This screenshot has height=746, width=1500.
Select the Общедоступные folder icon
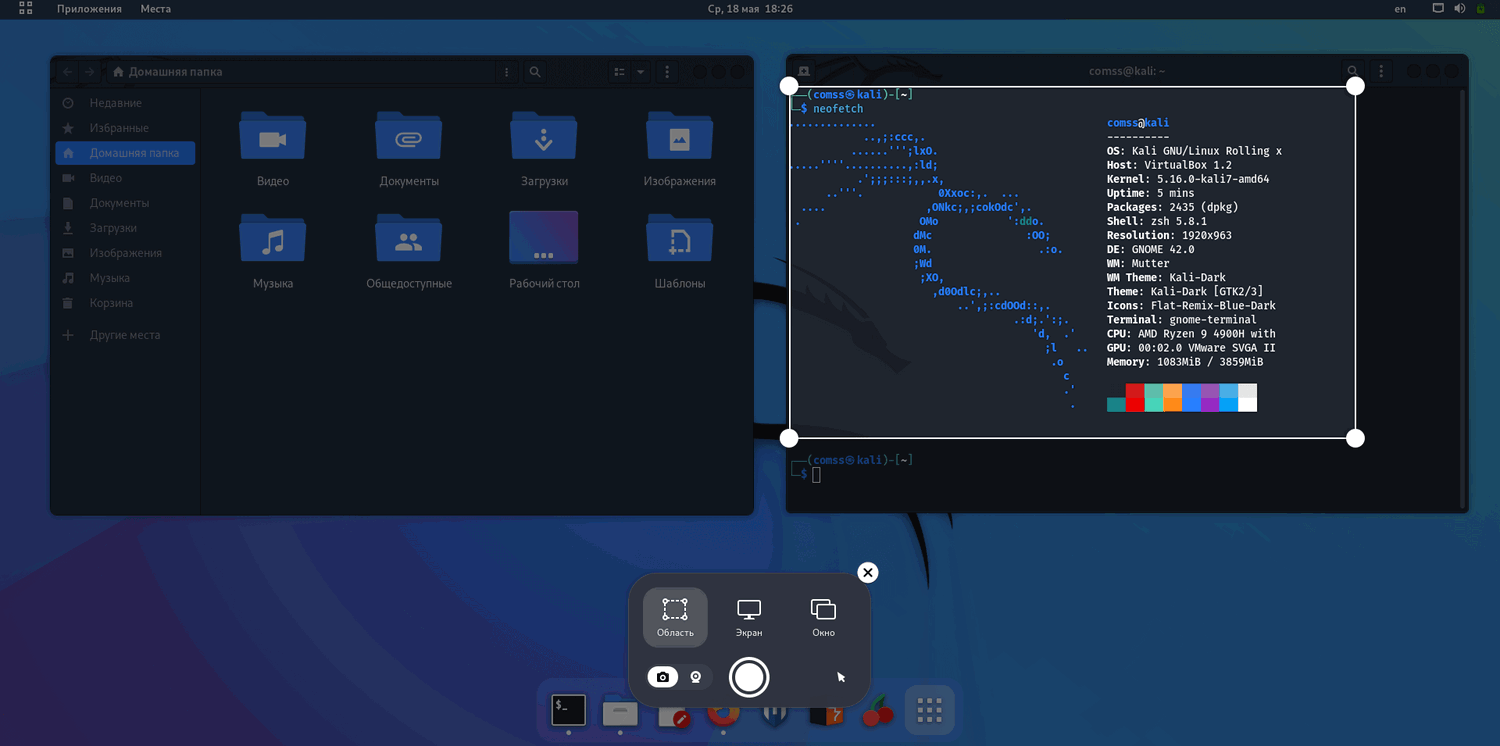point(409,238)
